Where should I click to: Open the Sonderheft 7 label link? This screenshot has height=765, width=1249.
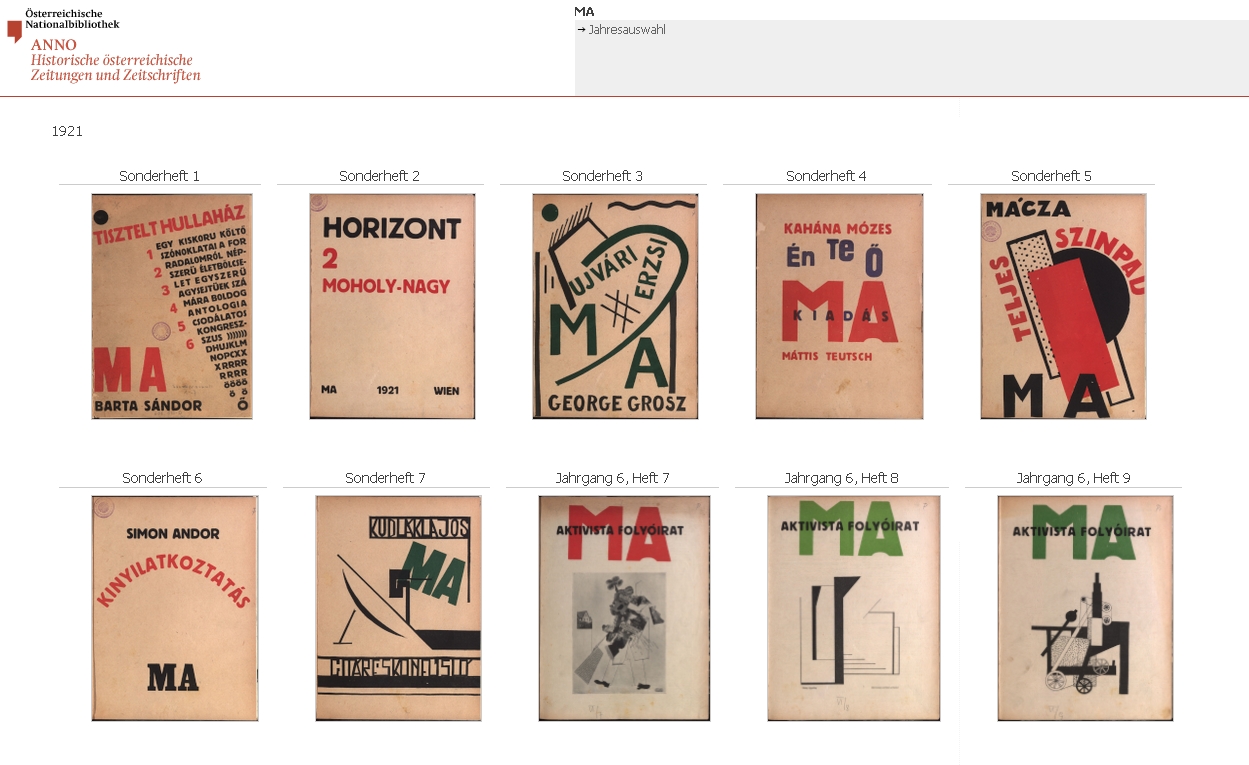coord(385,478)
